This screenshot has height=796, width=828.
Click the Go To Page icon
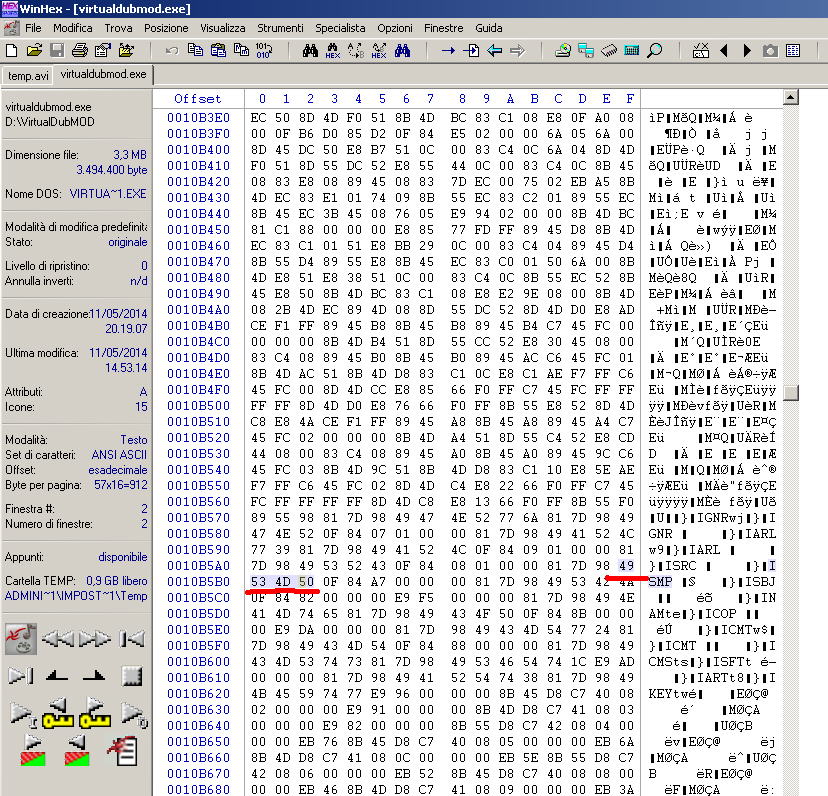(471, 51)
